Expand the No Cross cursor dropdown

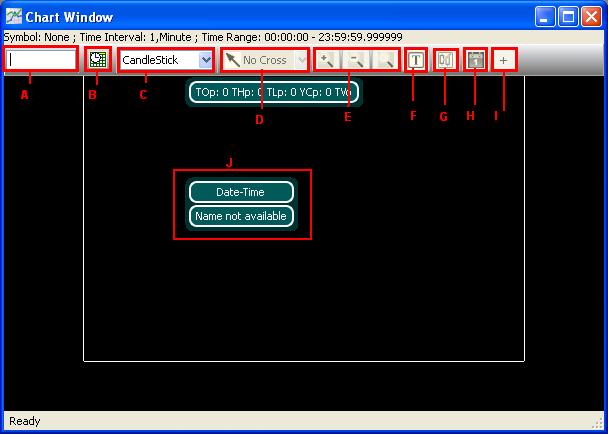tap(301, 60)
